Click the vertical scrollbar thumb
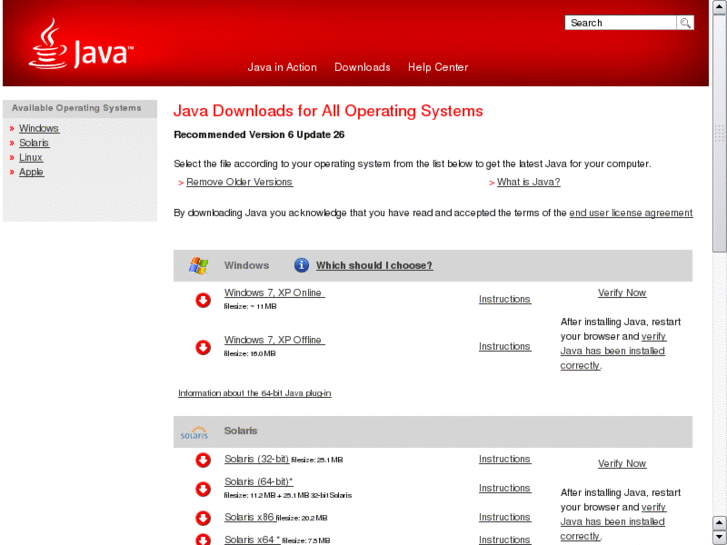 (719, 134)
